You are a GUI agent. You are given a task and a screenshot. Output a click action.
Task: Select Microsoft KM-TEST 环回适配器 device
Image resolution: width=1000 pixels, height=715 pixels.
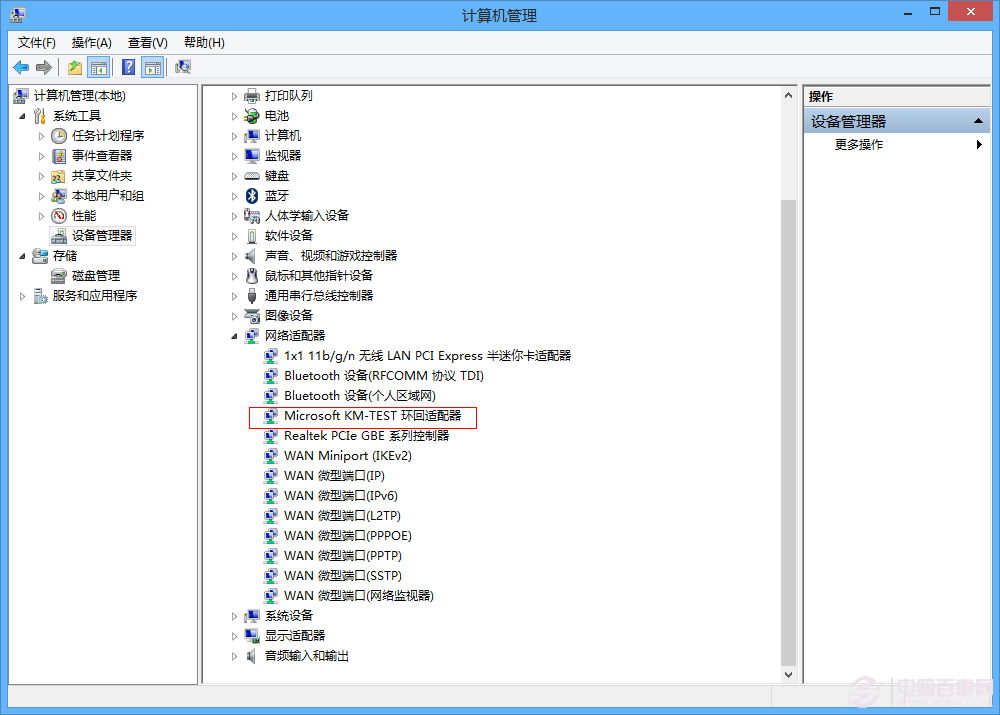coord(372,416)
